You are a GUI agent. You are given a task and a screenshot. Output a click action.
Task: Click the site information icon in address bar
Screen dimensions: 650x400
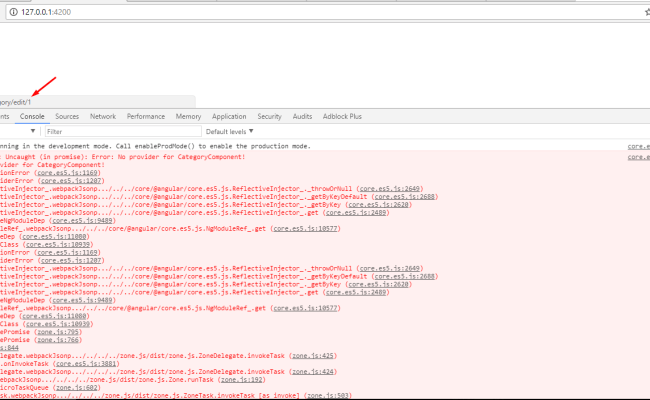(14, 12)
